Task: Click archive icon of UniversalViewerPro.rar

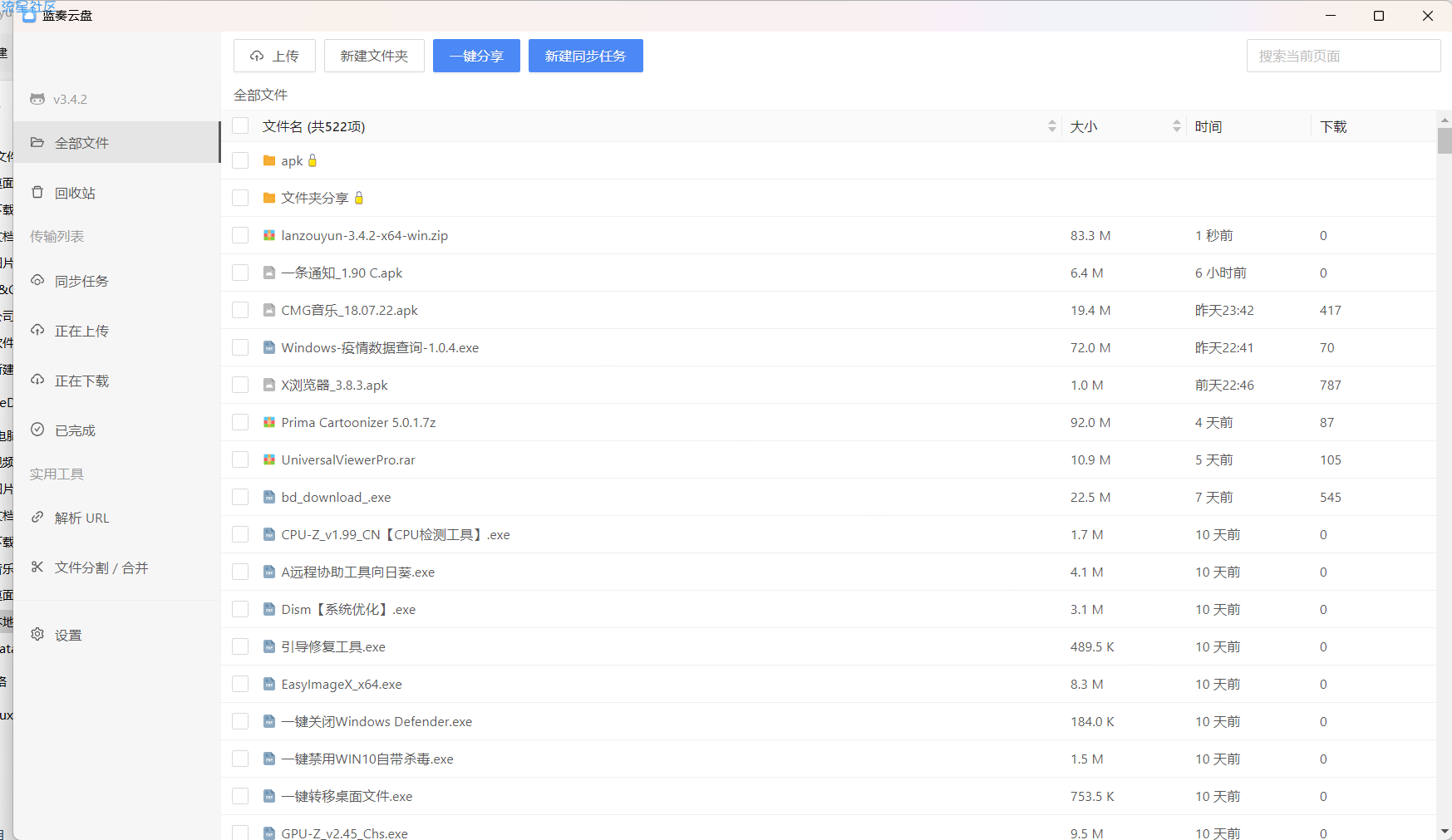Action: 269,459
